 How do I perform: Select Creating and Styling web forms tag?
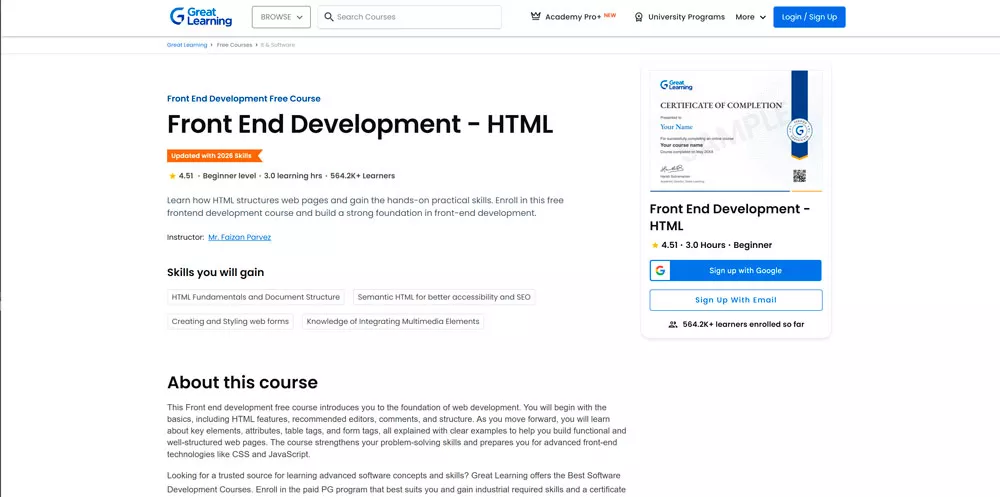tap(230, 322)
